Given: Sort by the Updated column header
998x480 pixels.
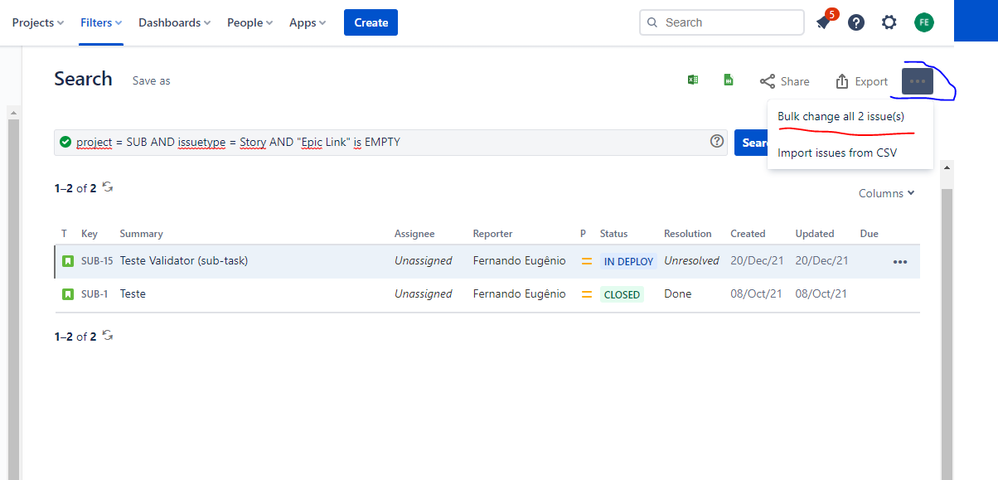Looking at the screenshot, I should 815,234.
